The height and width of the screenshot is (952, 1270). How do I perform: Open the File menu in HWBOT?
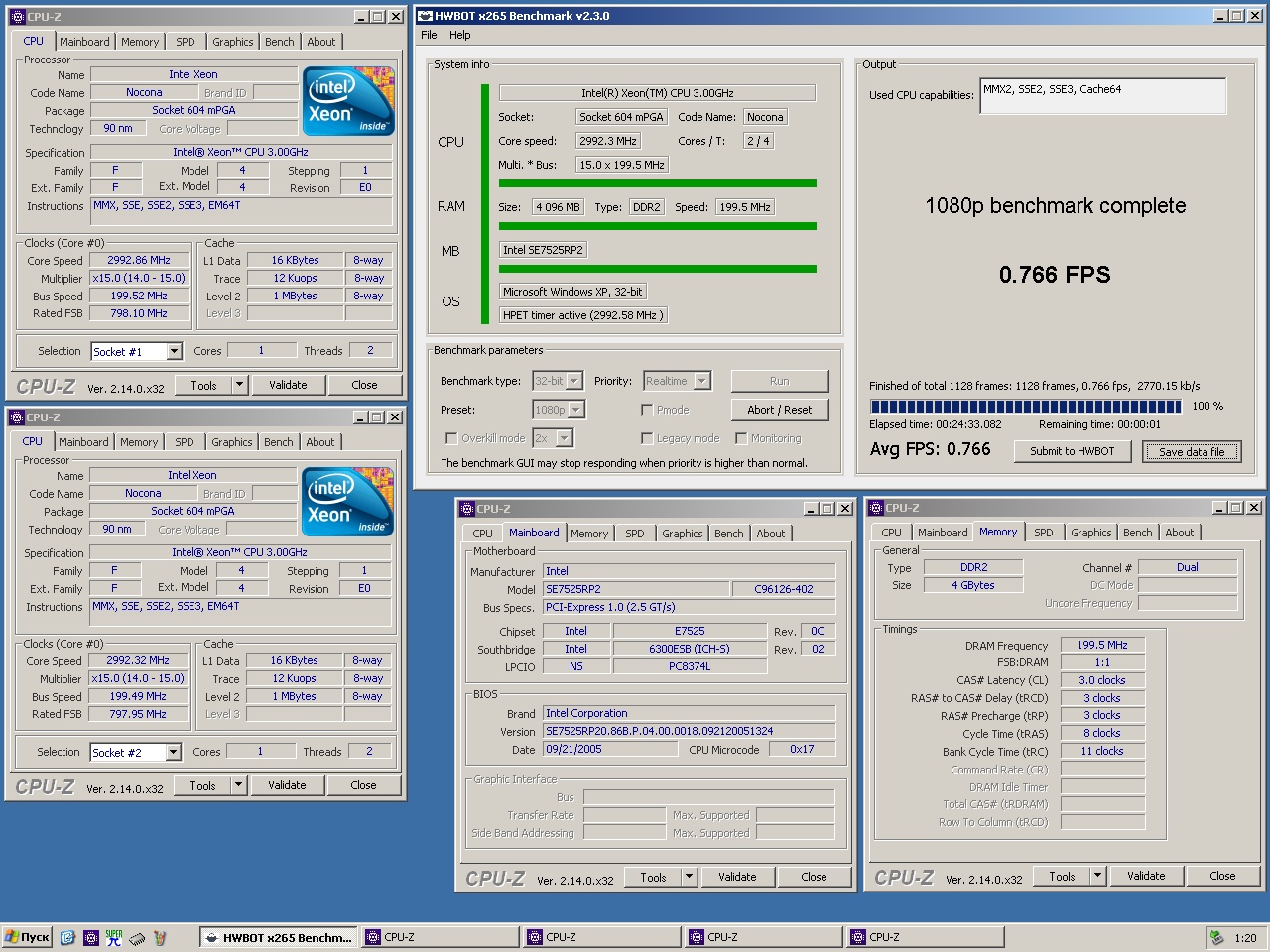(429, 35)
